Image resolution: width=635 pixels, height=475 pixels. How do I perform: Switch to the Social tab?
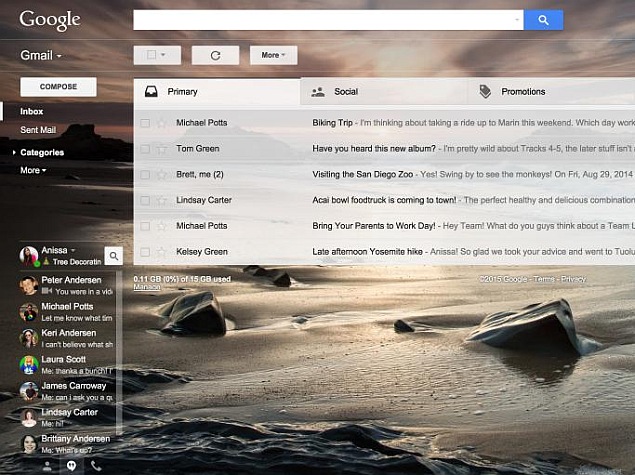click(x=384, y=92)
